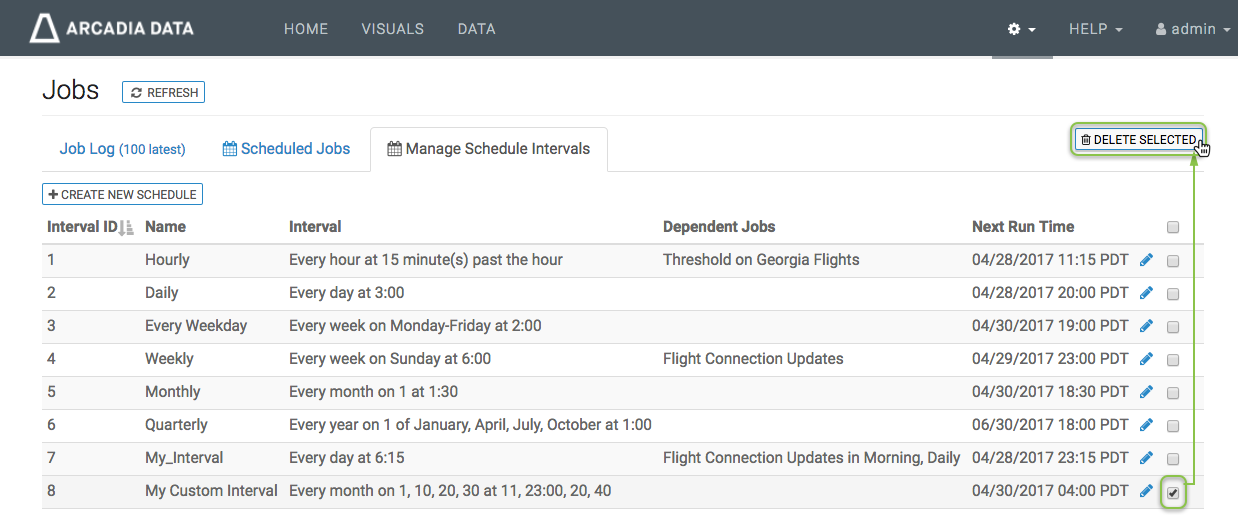Open the gear settings dropdown

[x=1021, y=30]
